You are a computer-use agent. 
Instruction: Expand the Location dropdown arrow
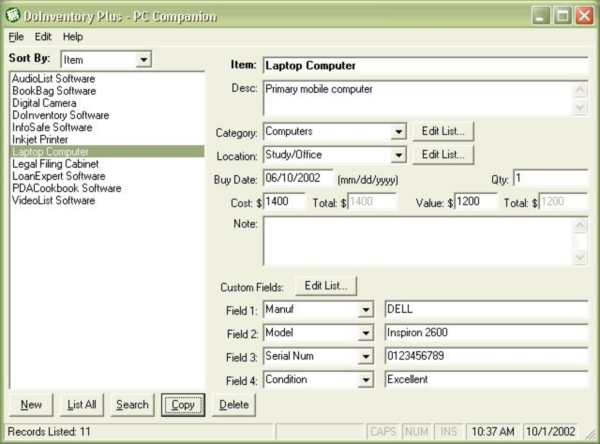(397, 155)
